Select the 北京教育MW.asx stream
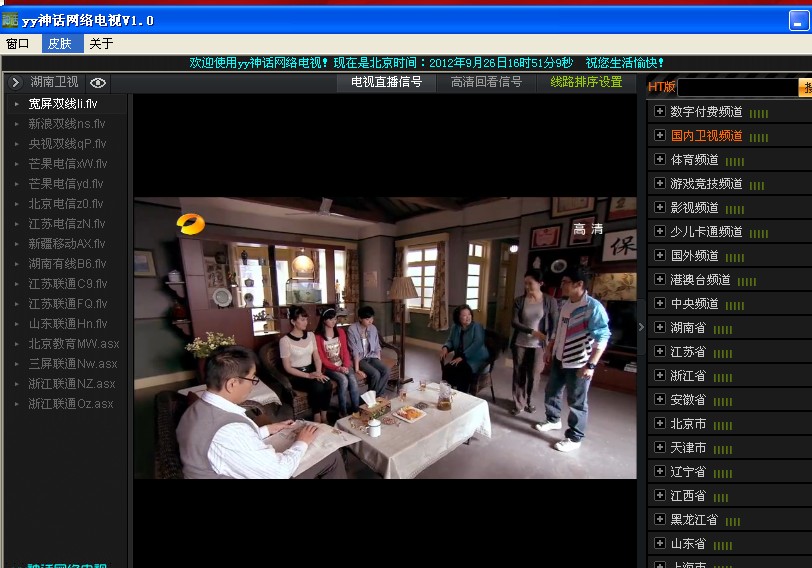 coord(73,344)
